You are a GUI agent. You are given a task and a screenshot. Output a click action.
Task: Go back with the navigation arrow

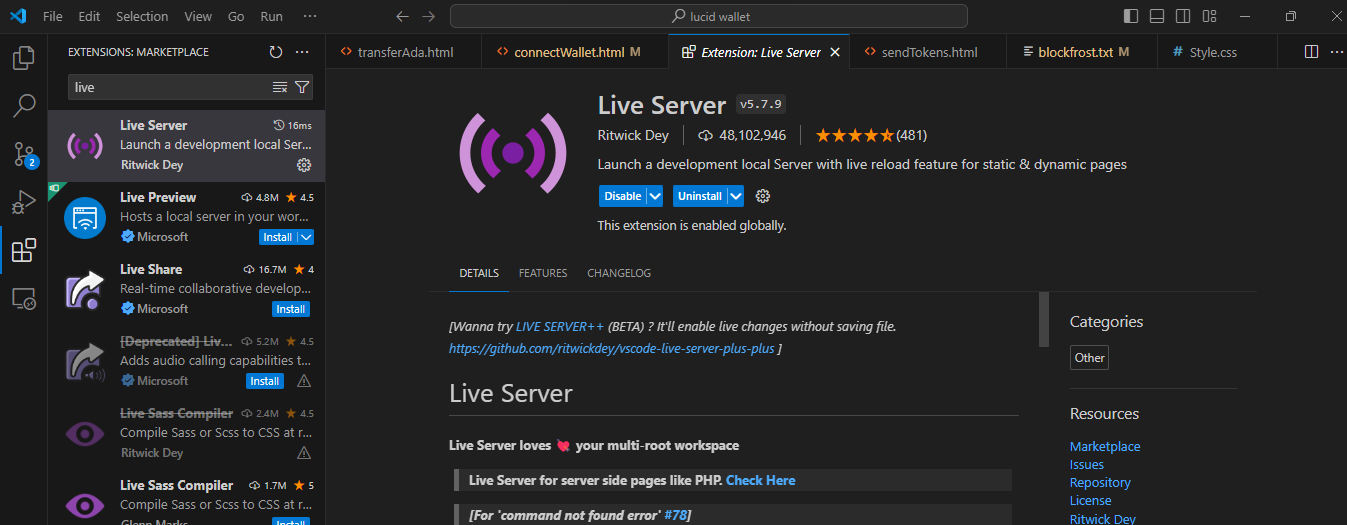pos(402,16)
